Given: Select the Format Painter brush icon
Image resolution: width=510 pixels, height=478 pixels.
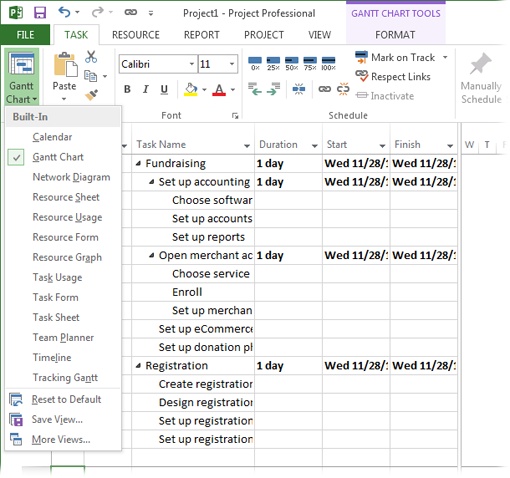Looking at the screenshot, I should (91, 95).
